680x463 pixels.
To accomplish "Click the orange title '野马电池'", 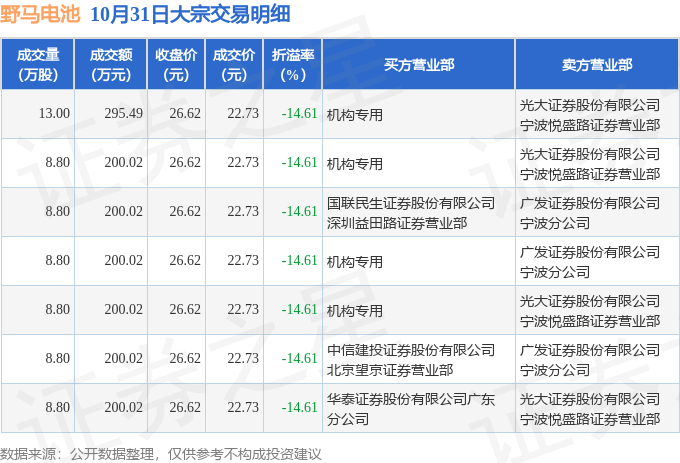I will (40, 14).
